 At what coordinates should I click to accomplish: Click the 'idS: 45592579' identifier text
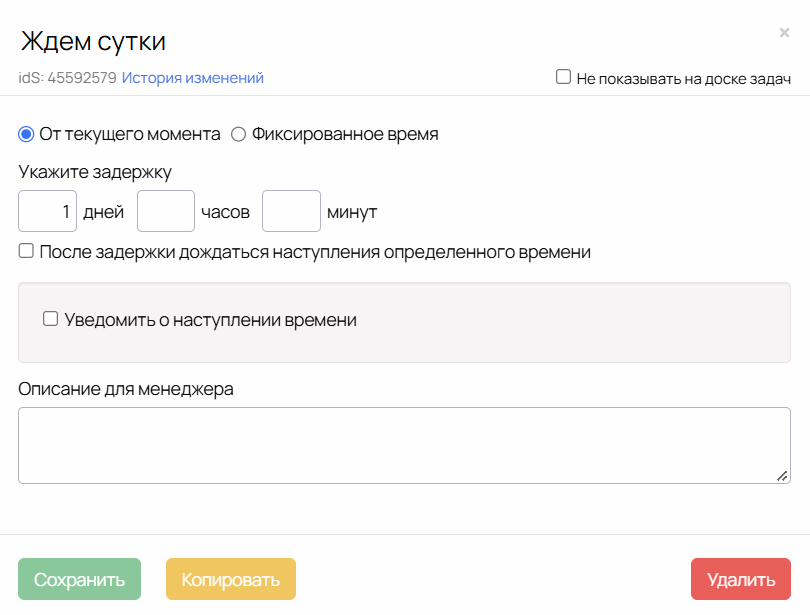pos(68,78)
